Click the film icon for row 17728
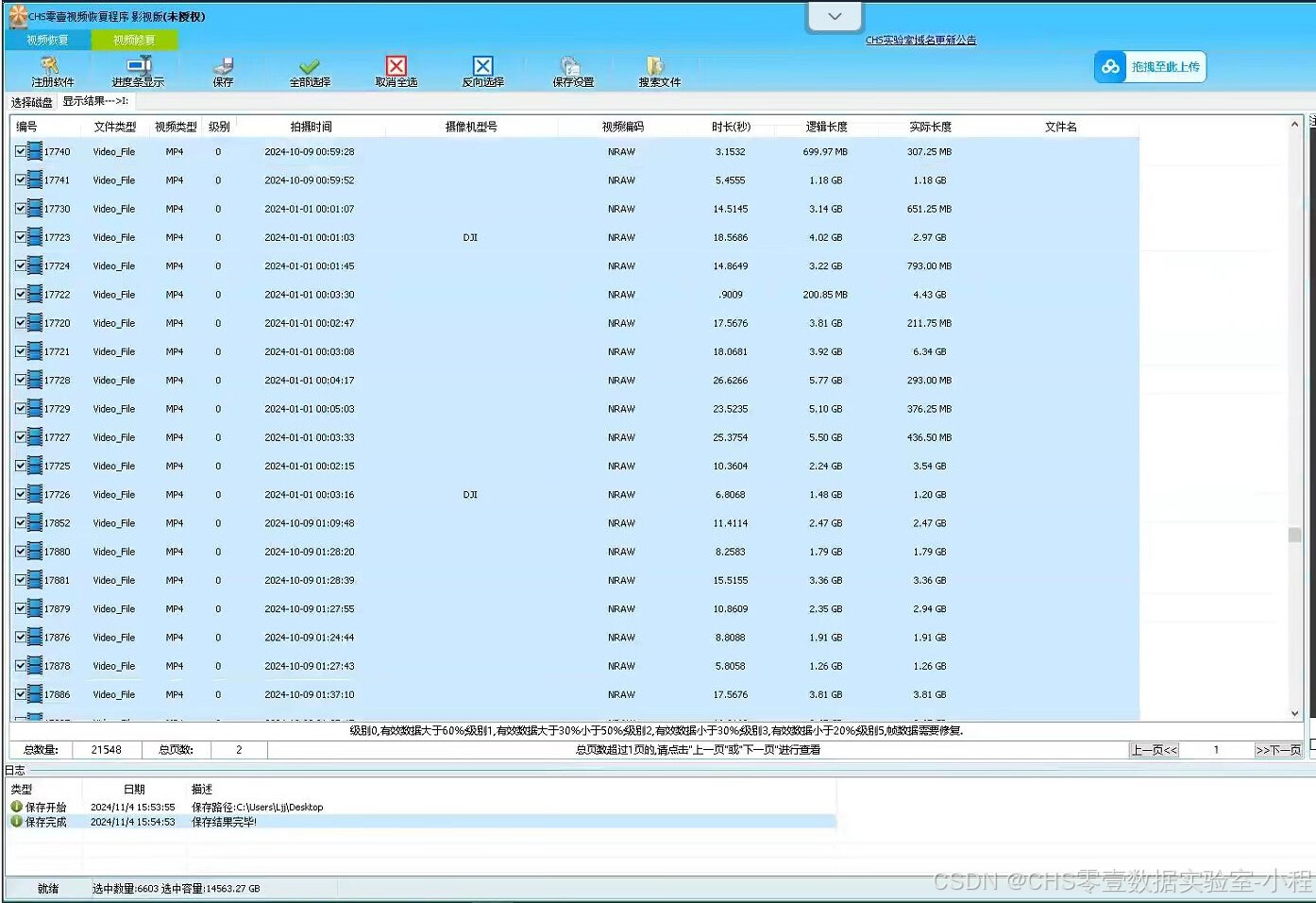Image resolution: width=1316 pixels, height=903 pixels. tap(35, 380)
